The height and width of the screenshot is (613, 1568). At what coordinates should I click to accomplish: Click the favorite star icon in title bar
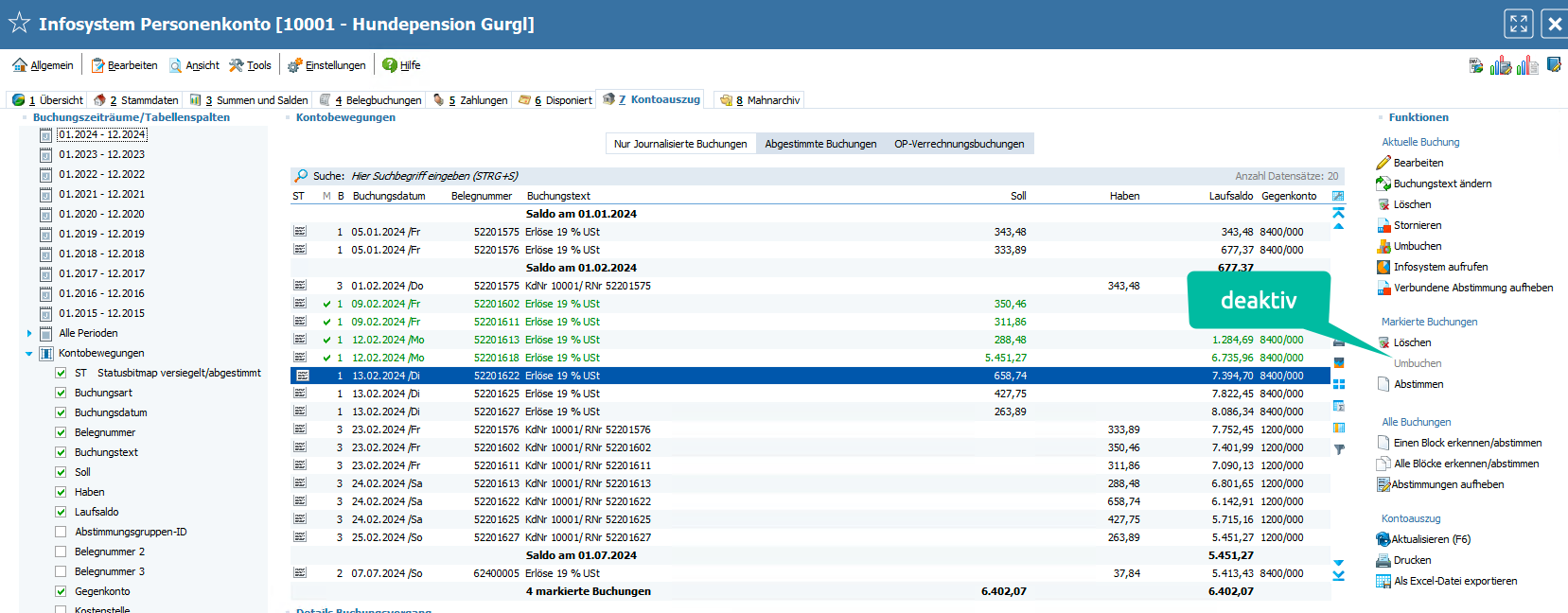pyautogui.click(x=19, y=24)
